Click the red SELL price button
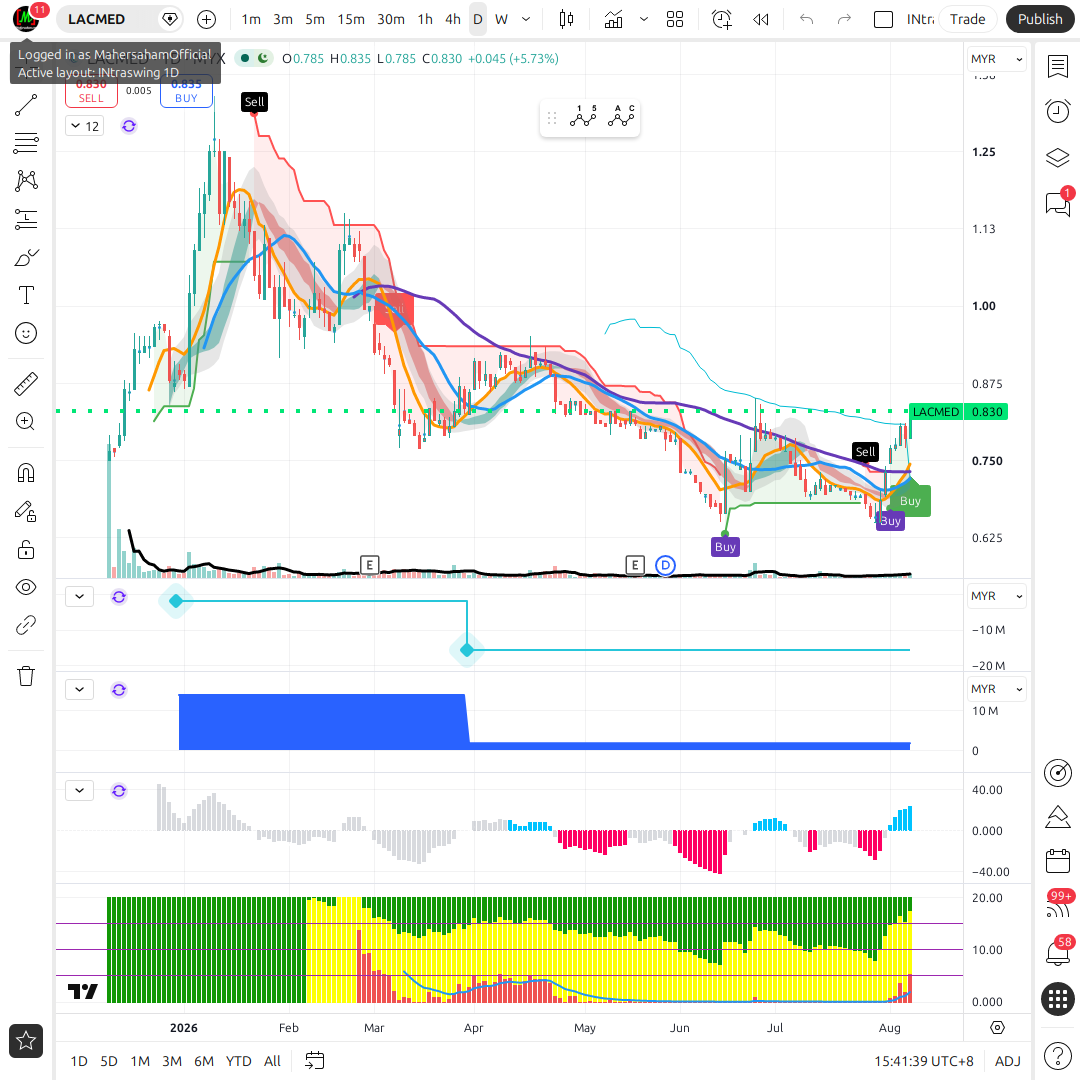The width and height of the screenshot is (1080, 1080). pos(91,92)
